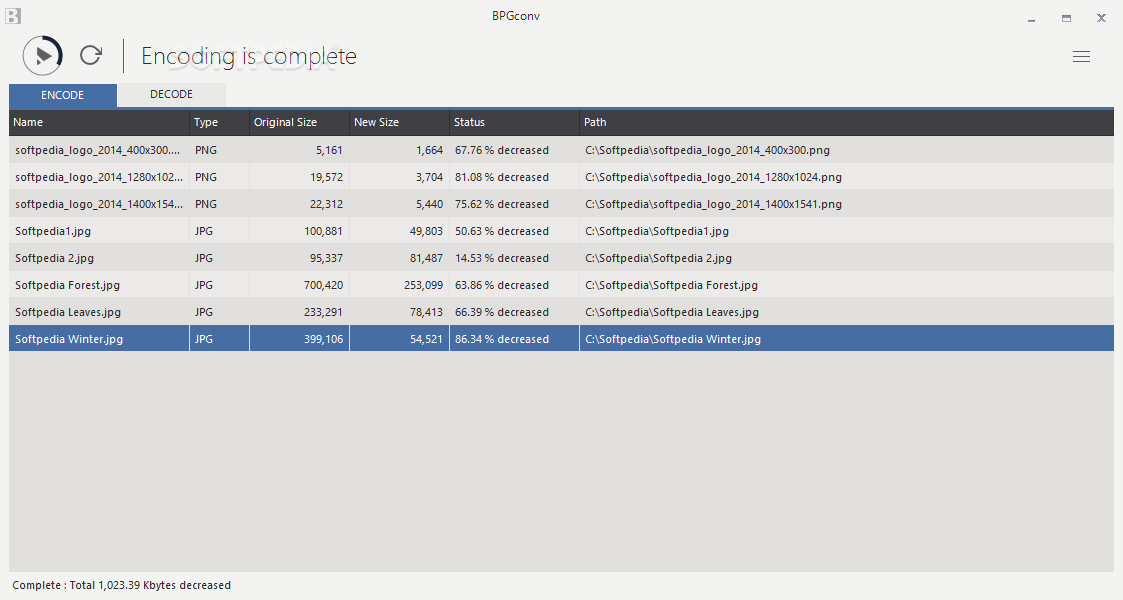1123x600 pixels.
Task: Click the refresh/reset circular arrow icon
Action: click(x=91, y=55)
